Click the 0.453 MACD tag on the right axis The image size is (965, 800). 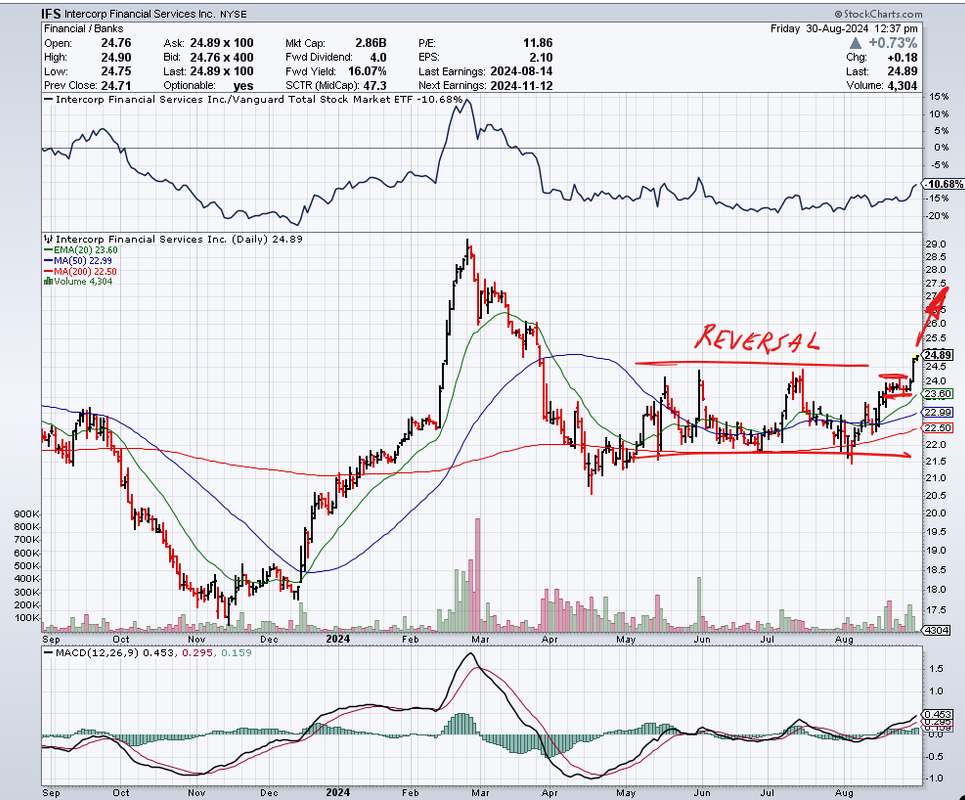click(x=937, y=715)
